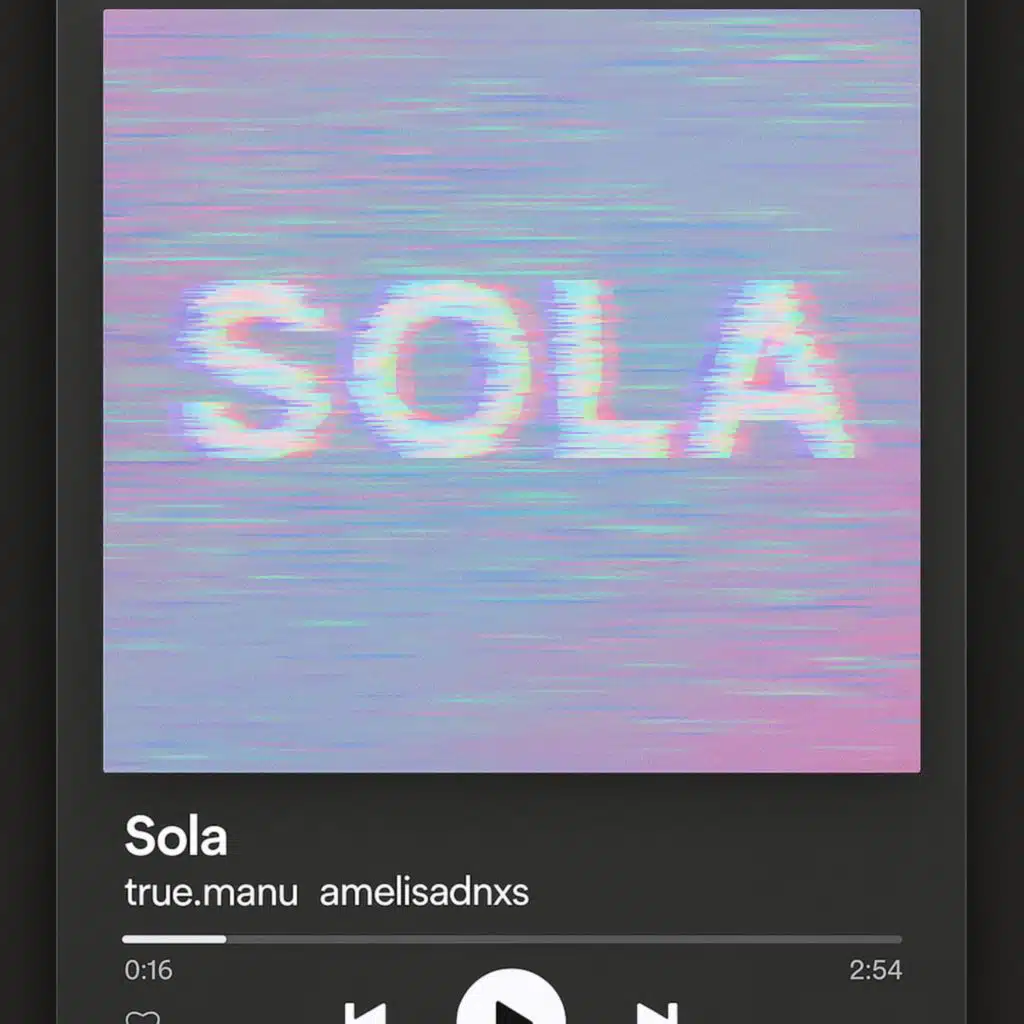This screenshot has height=1024, width=1024.
Task: Click the end of the filled progress segment
Action: (225, 939)
